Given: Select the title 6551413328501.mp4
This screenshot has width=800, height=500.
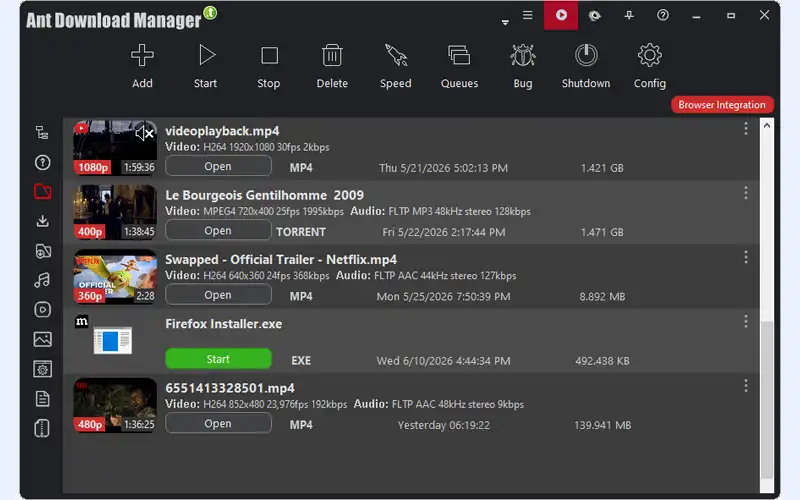Looking at the screenshot, I should [x=230, y=388].
